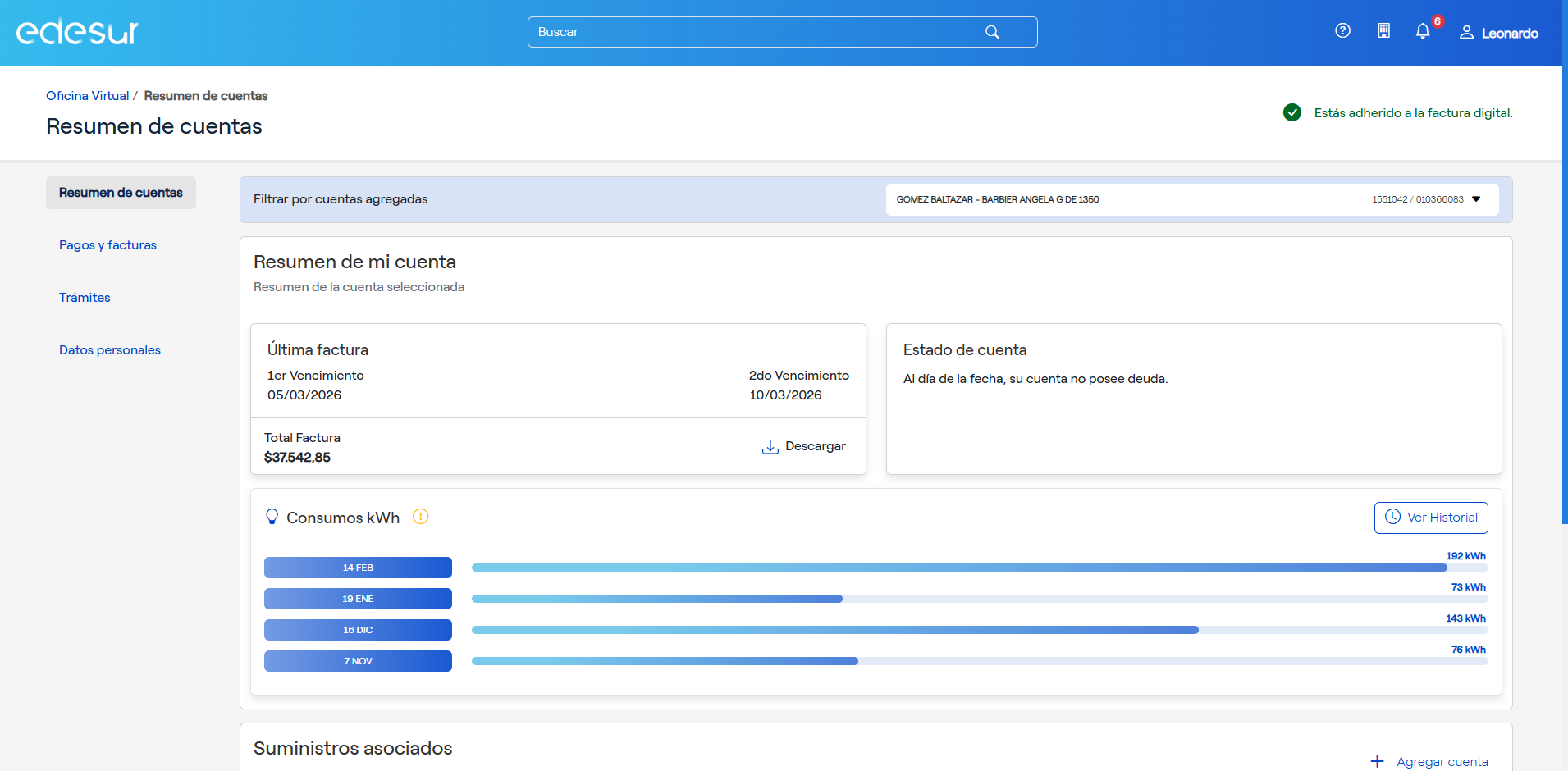Switch to the Pagos y facturas section
The width and height of the screenshot is (1568, 771).
point(107,244)
